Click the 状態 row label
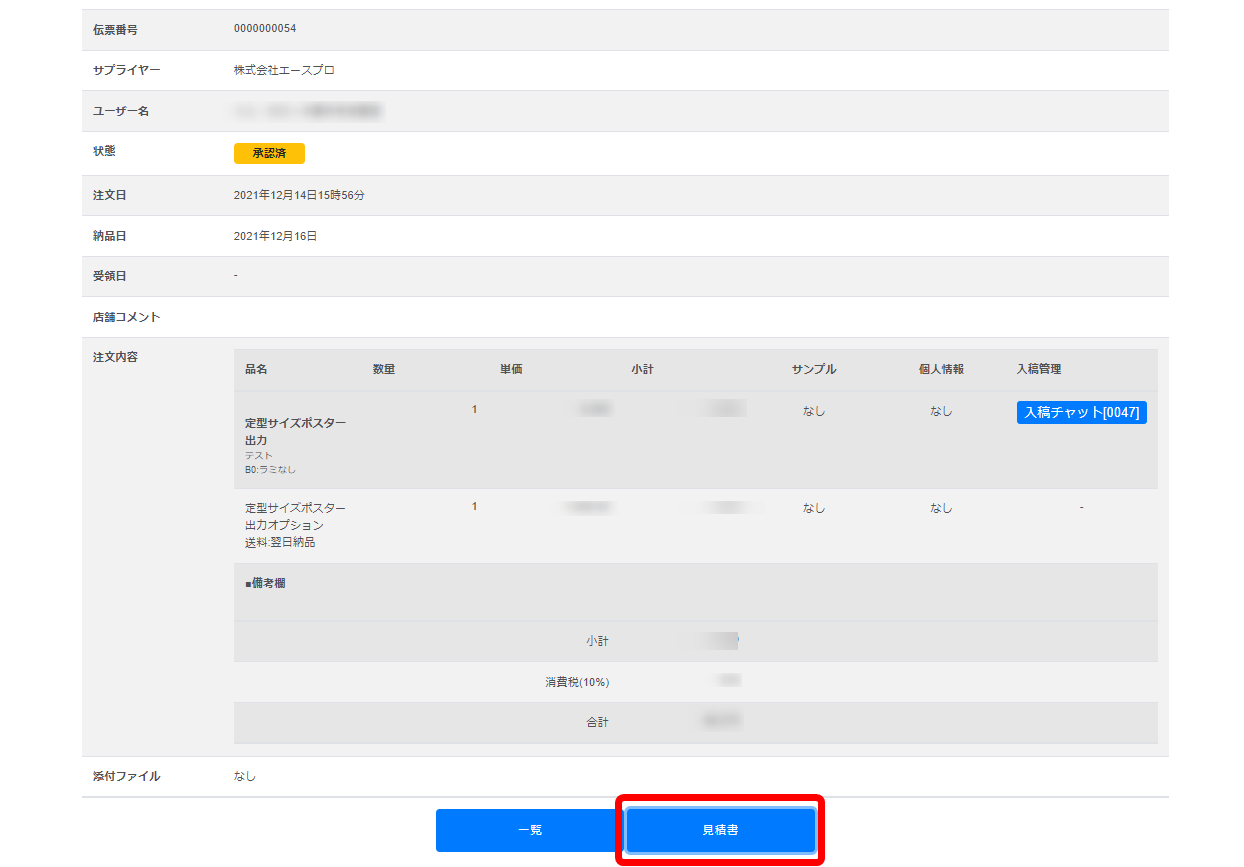This screenshot has height=867, width=1244. pyautogui.click(x=104, y=152)
